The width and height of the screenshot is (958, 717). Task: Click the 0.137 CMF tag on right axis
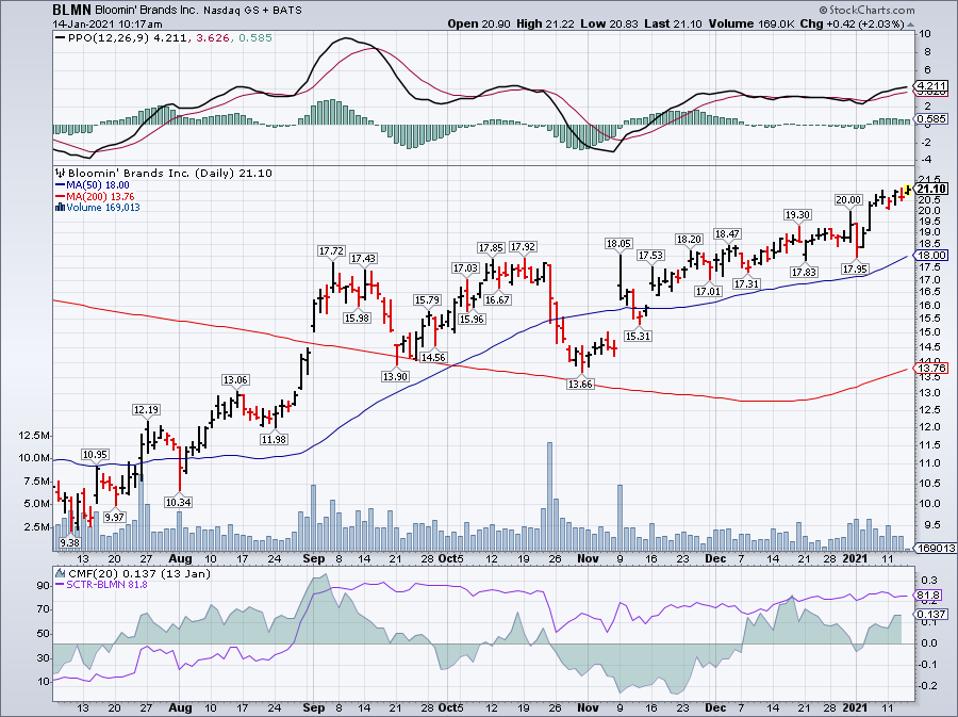(x=932, y=614)
